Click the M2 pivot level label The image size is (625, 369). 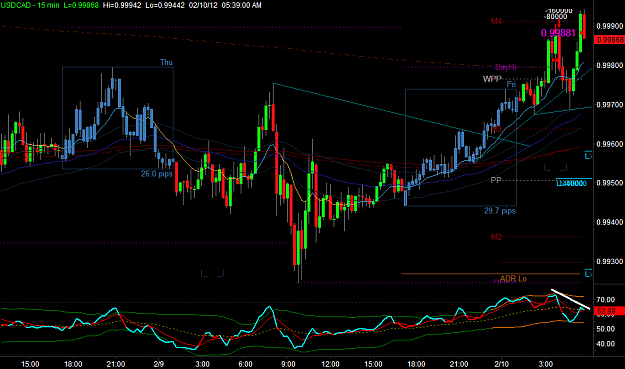496,237
